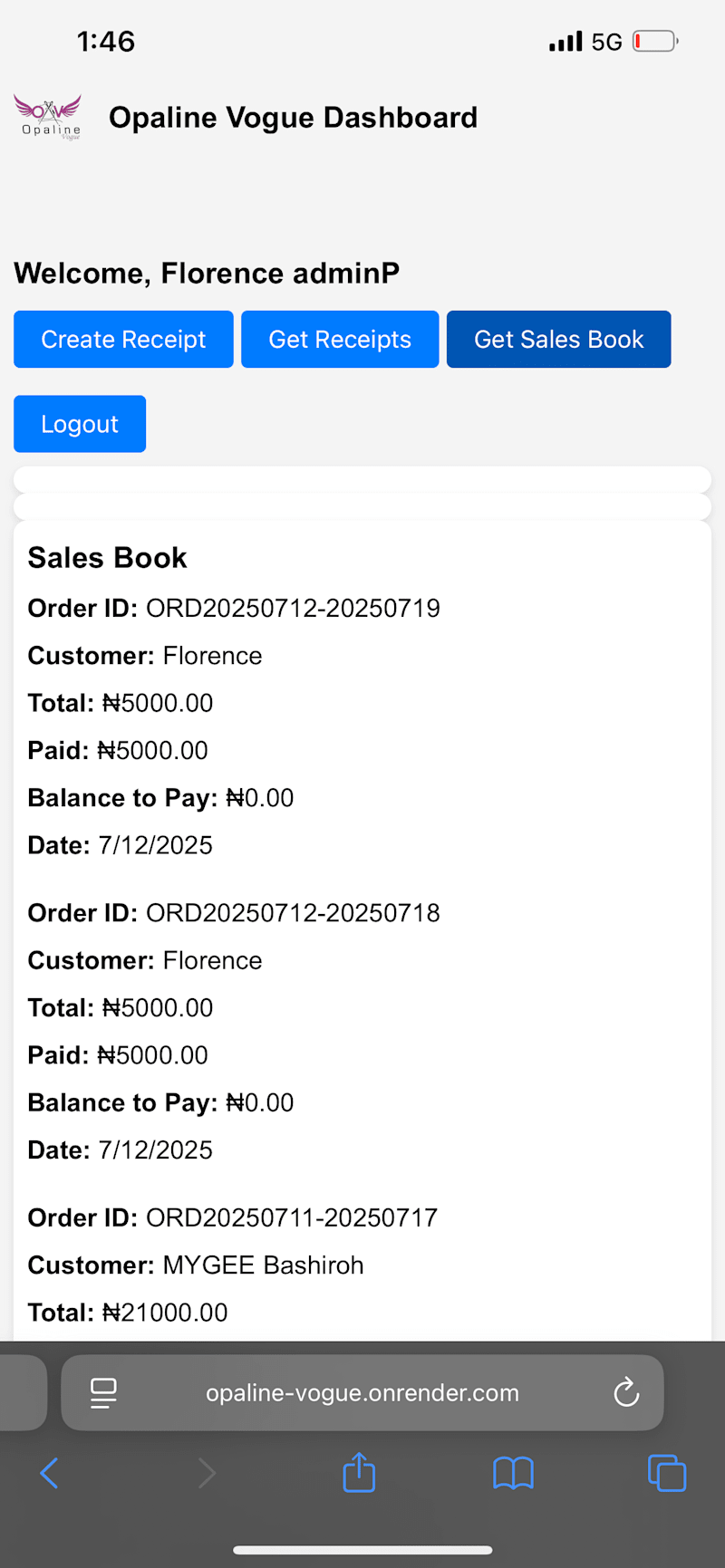This screenshot has width=725, height=1568.
Task: Tap the battery indicator in status bar
Action: click(654, 42)
